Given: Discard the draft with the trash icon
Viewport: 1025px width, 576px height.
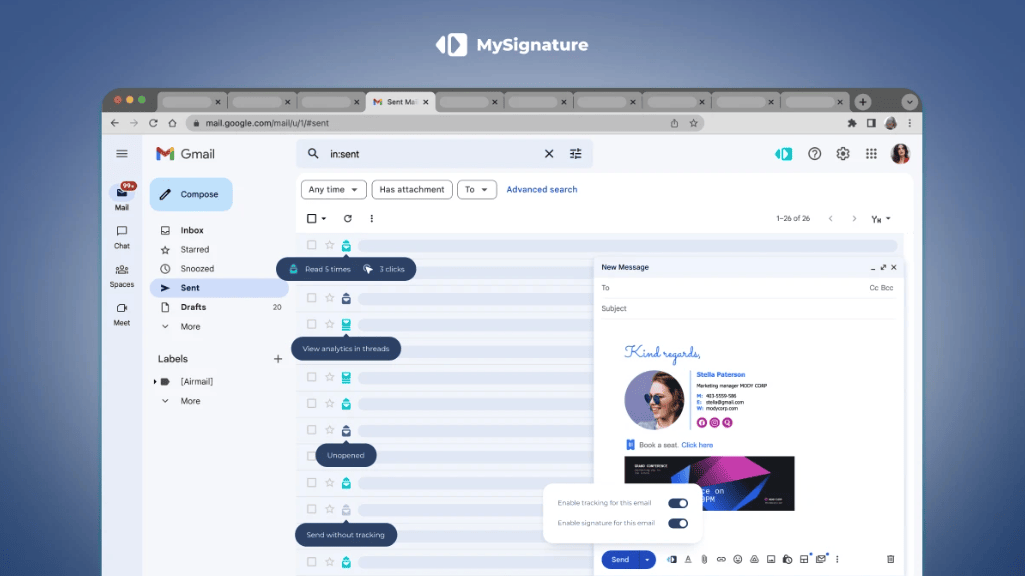Looking at the screenshot, I should click(x=889, y=559).
